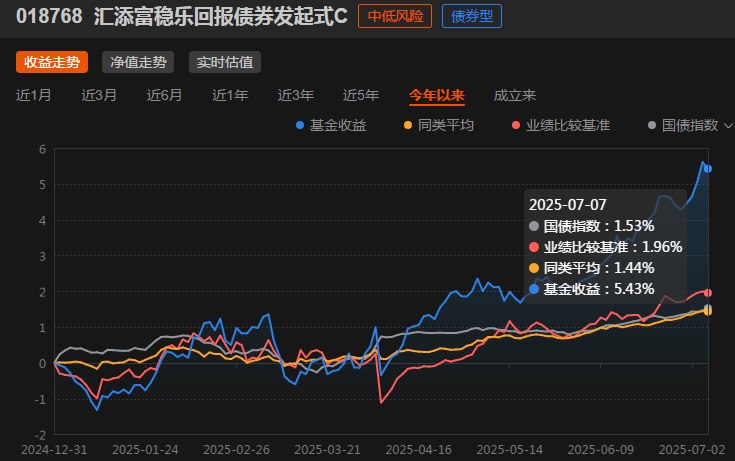Click the orange legend dot for 同类平均
735x461 pixels.
[408, 125]
